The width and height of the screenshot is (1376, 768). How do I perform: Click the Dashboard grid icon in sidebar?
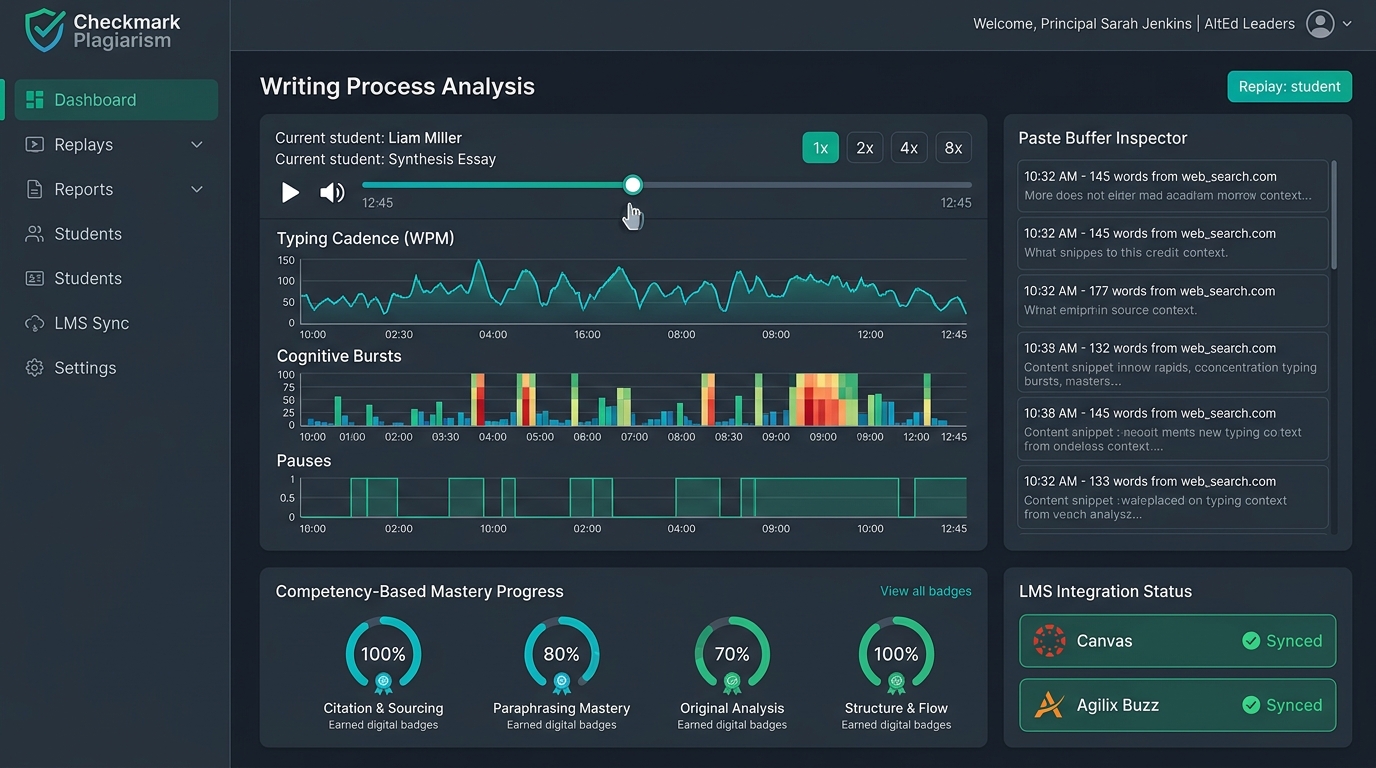pyautogui.click(x=35, y=100)
